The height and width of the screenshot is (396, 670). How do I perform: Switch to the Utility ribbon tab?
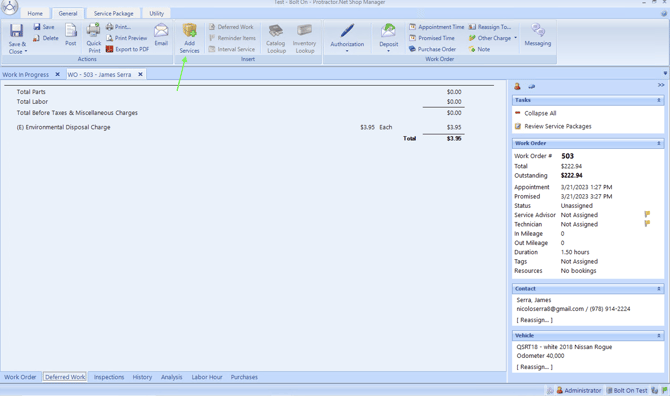[156, 14]
